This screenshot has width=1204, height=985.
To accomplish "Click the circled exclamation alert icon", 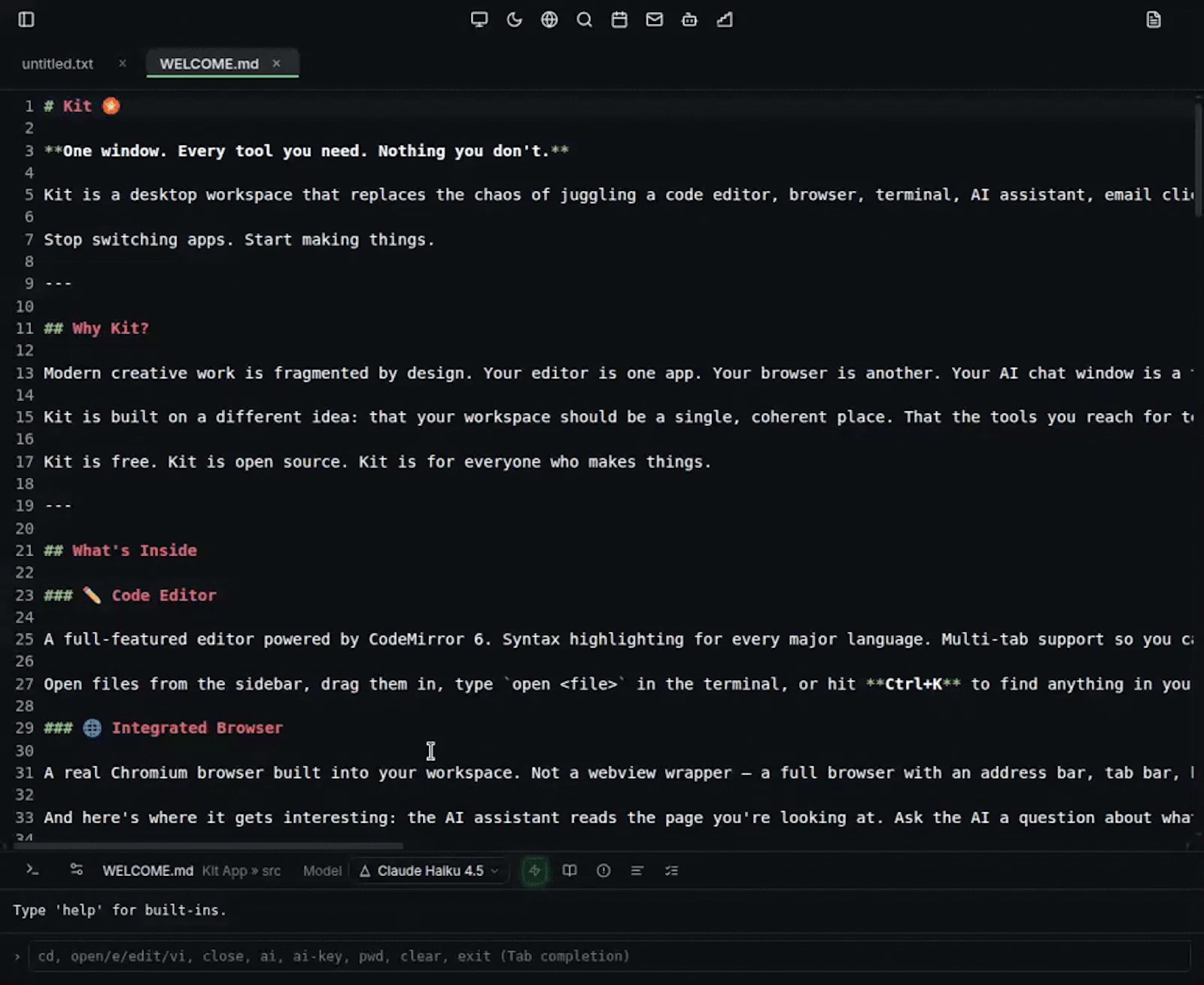I will (604, 871).
